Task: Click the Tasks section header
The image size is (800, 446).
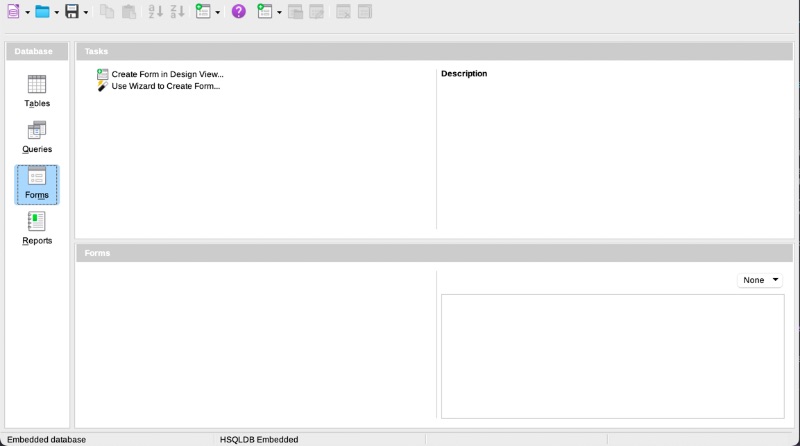Action: coord(434,52)
